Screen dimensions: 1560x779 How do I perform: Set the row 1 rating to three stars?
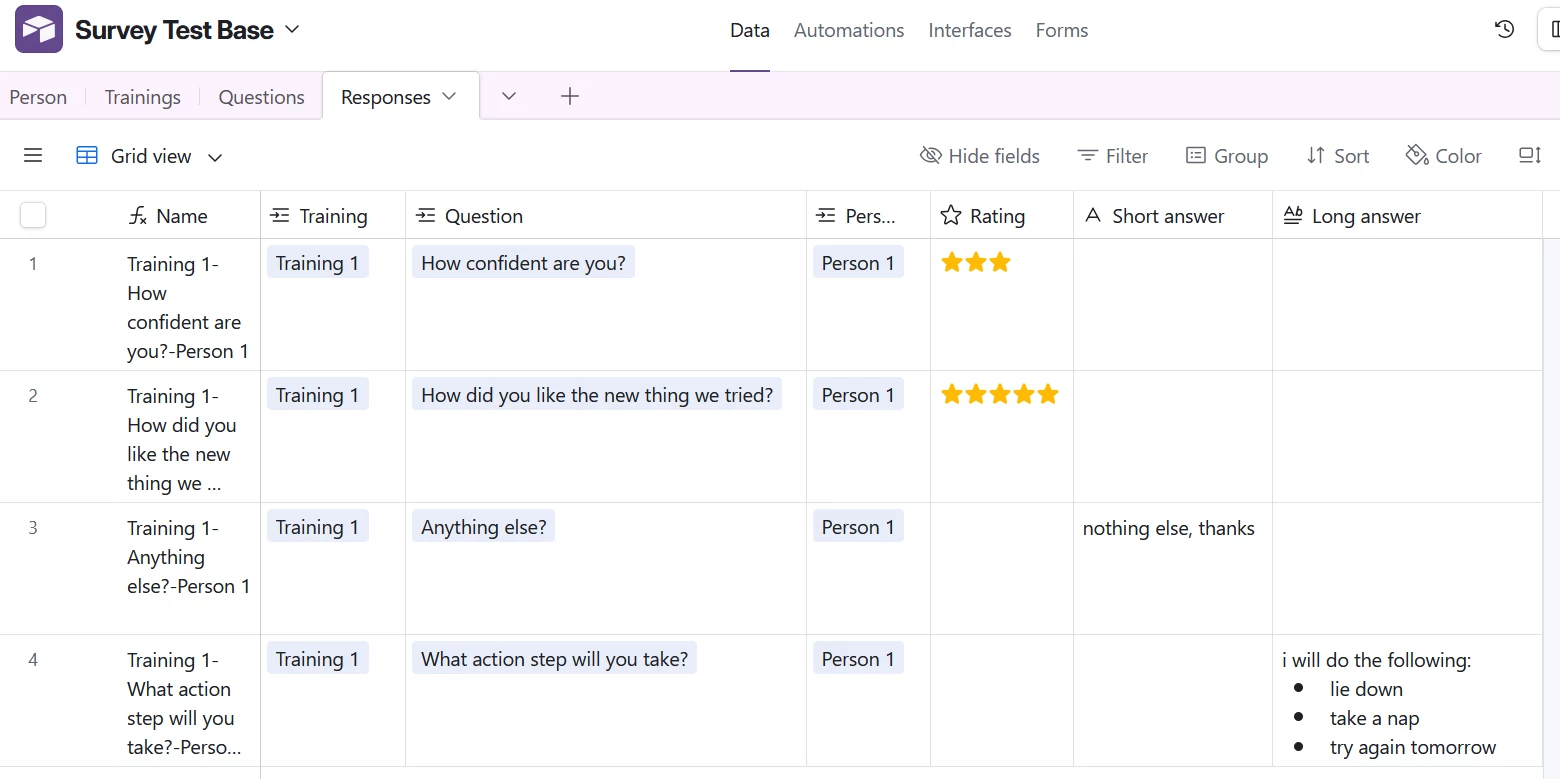(x=999, y=263)
